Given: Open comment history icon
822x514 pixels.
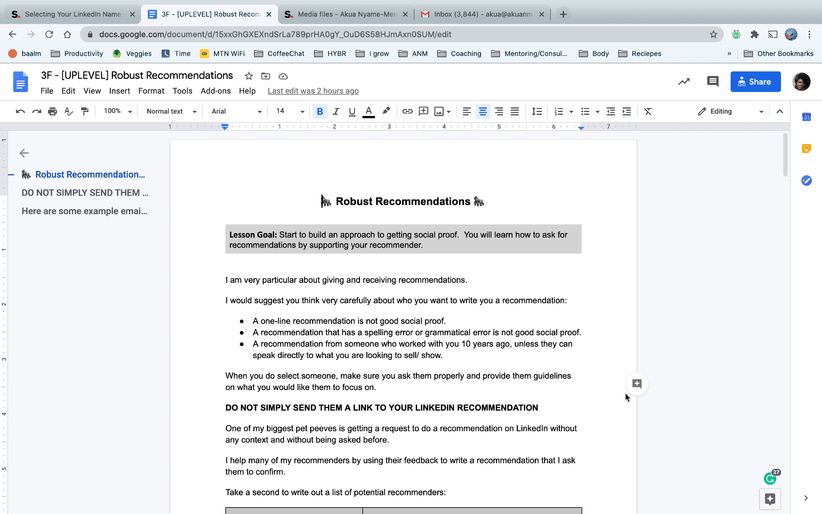Looking at the screenshot, I should click(712, 81).
